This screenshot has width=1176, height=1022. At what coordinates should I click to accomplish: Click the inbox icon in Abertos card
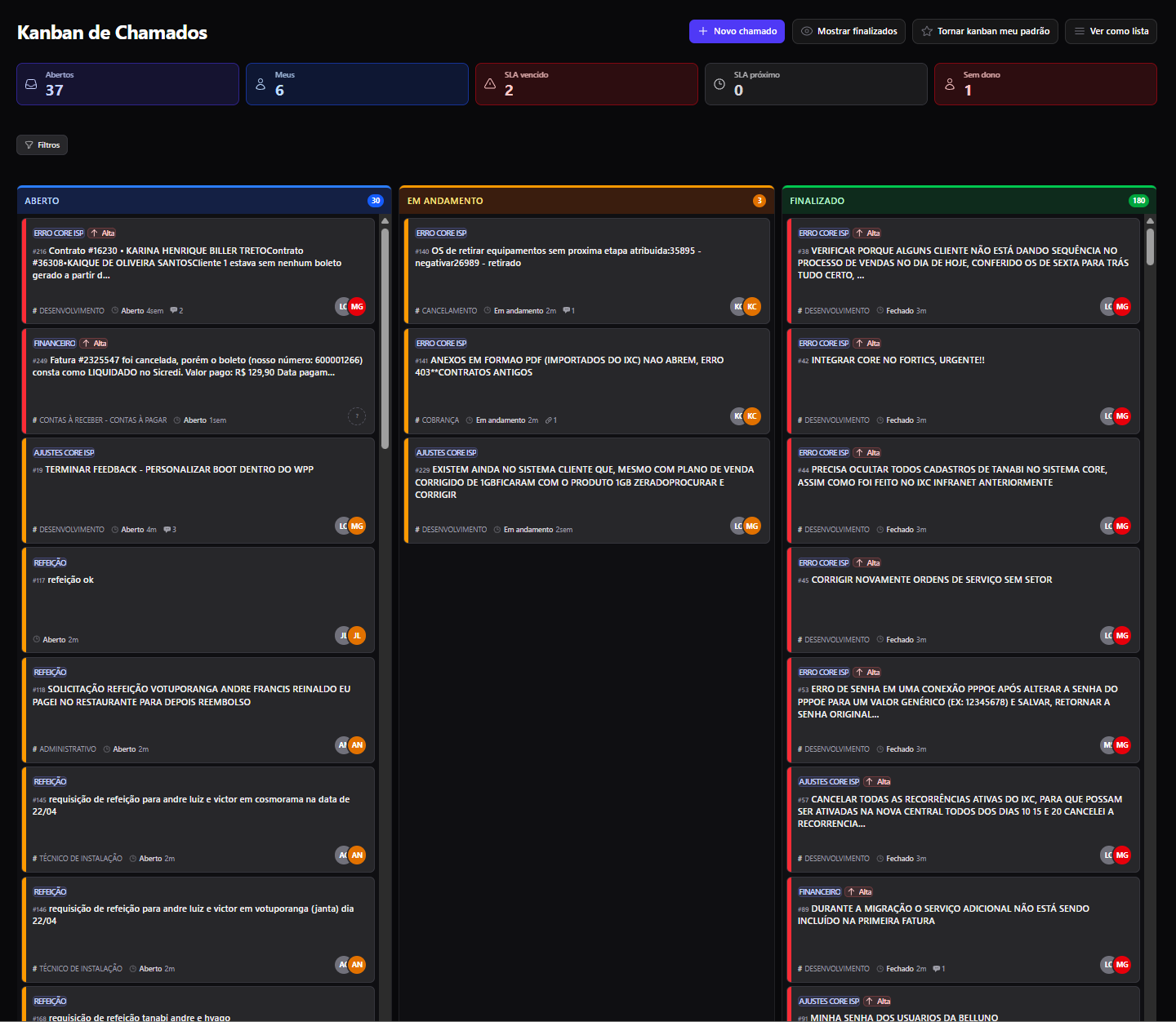coord(31,84)
